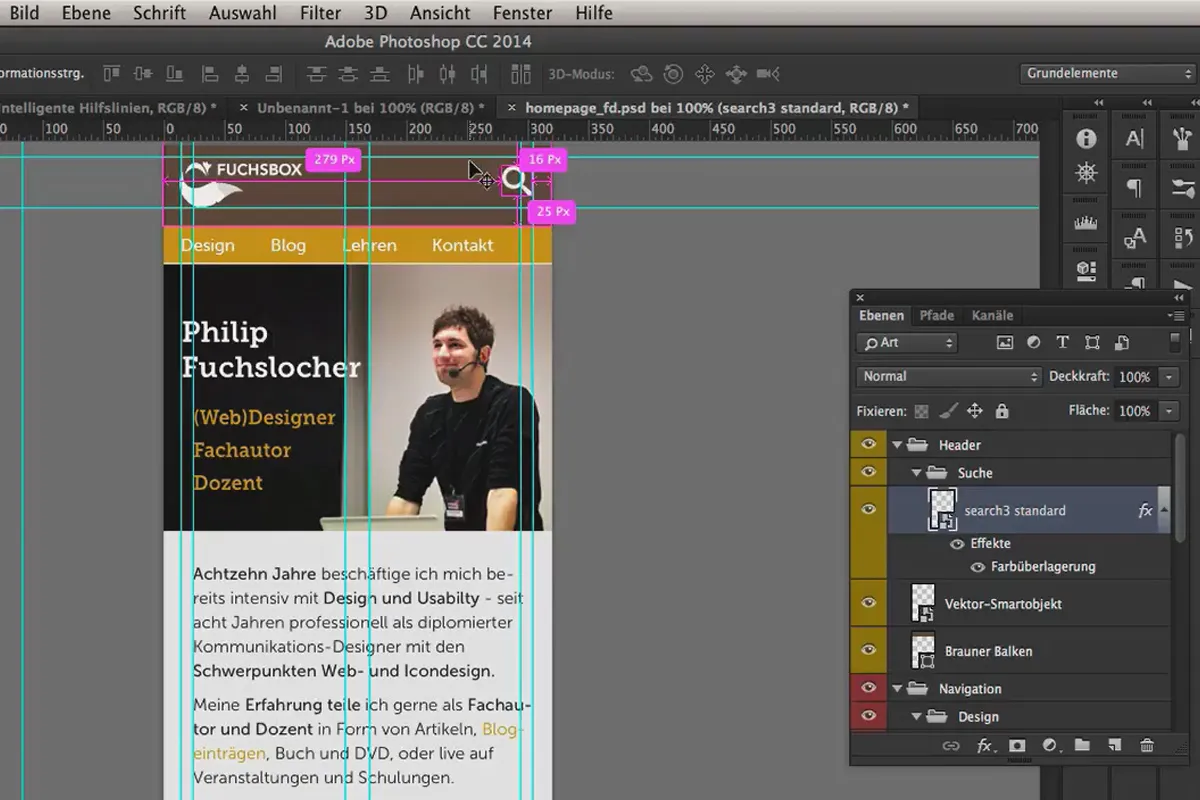The height and width of the screenshot is (800, 1200).
Task: Click the align right edges icon
Action: pos(274,74)
